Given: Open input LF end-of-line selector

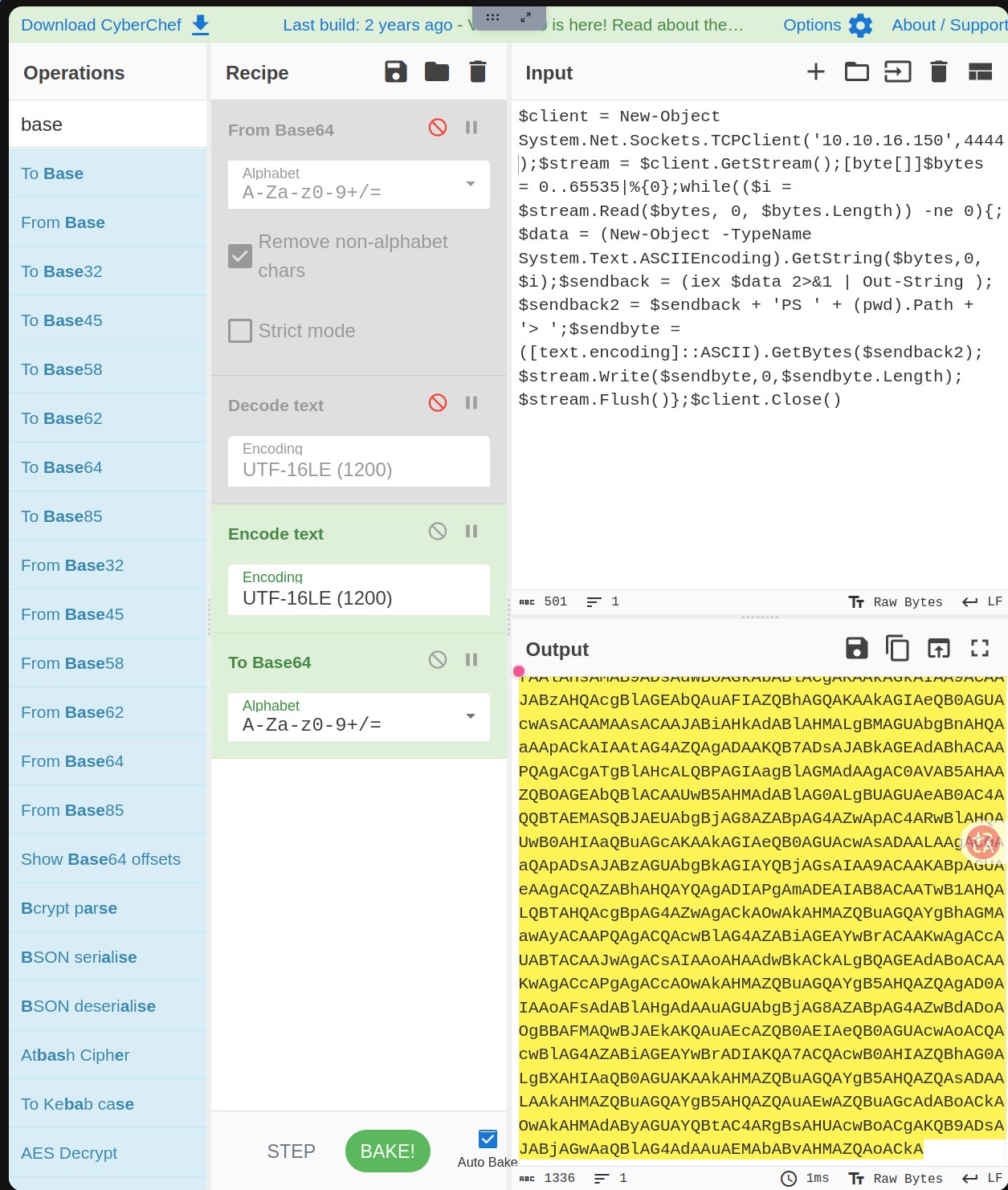Looking at the screenshot, I should tap(983, 601).
